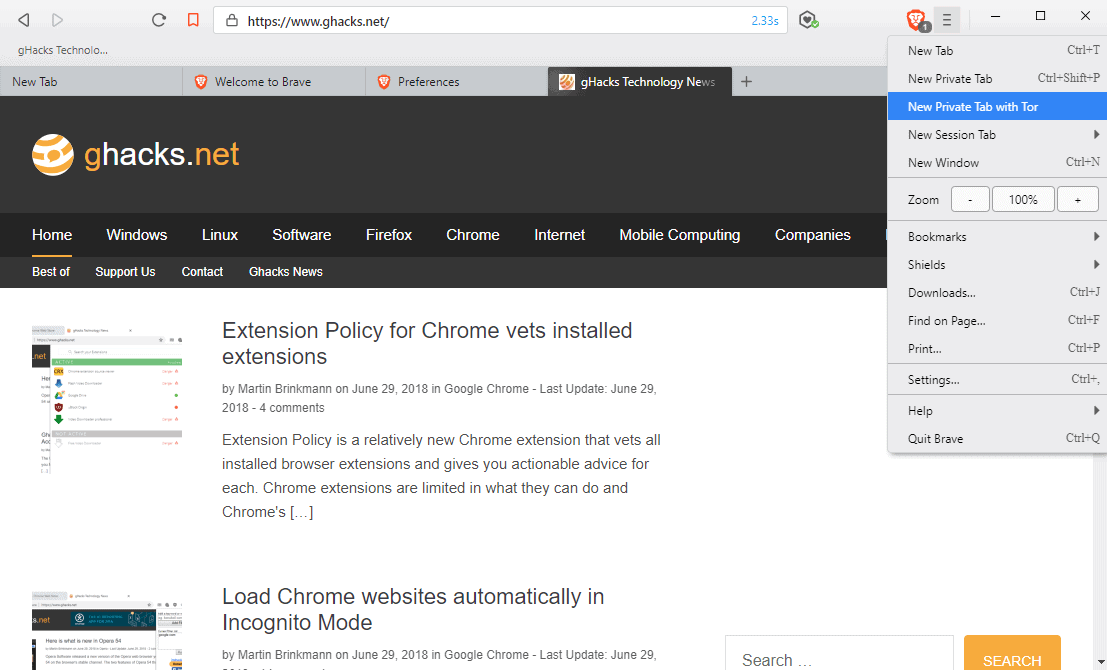Click the gHacks favicon on the active tab
Viewport: 1107px width, 670px height.
click(x=565, y=81)
